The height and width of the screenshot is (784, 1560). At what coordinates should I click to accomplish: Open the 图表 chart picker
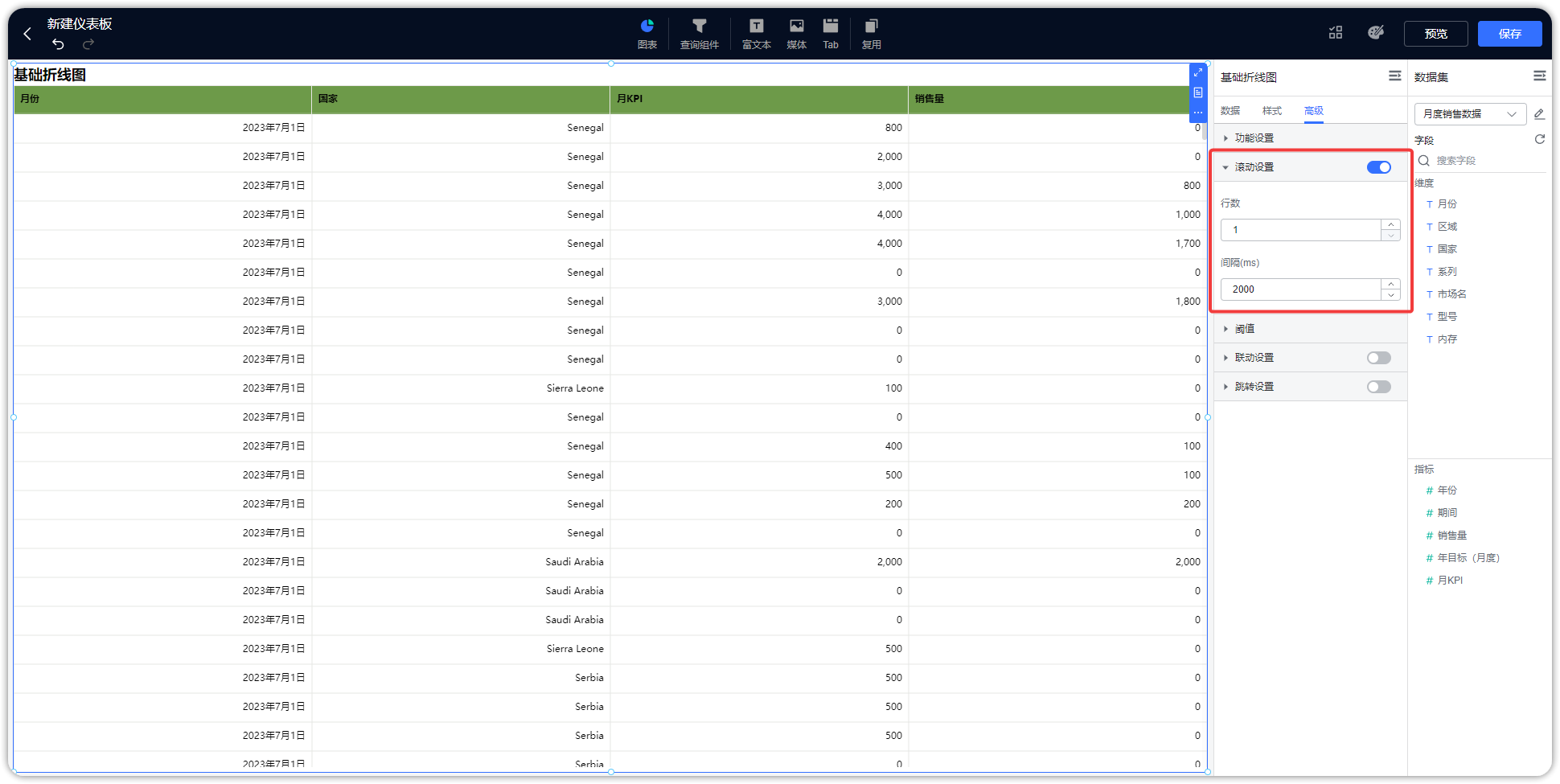coord(647,34)
